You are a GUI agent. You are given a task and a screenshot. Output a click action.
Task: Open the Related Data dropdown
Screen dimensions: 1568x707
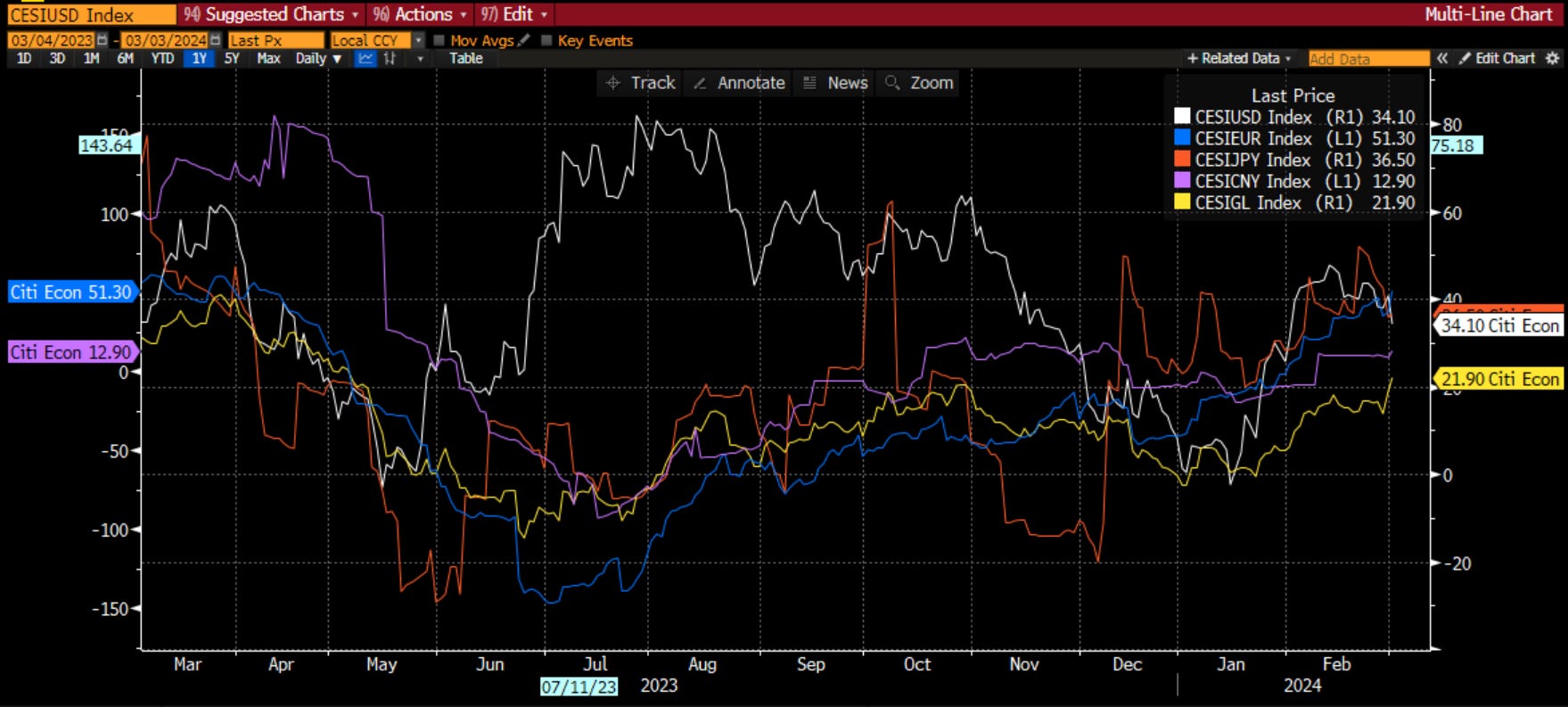click(1239, 58)
